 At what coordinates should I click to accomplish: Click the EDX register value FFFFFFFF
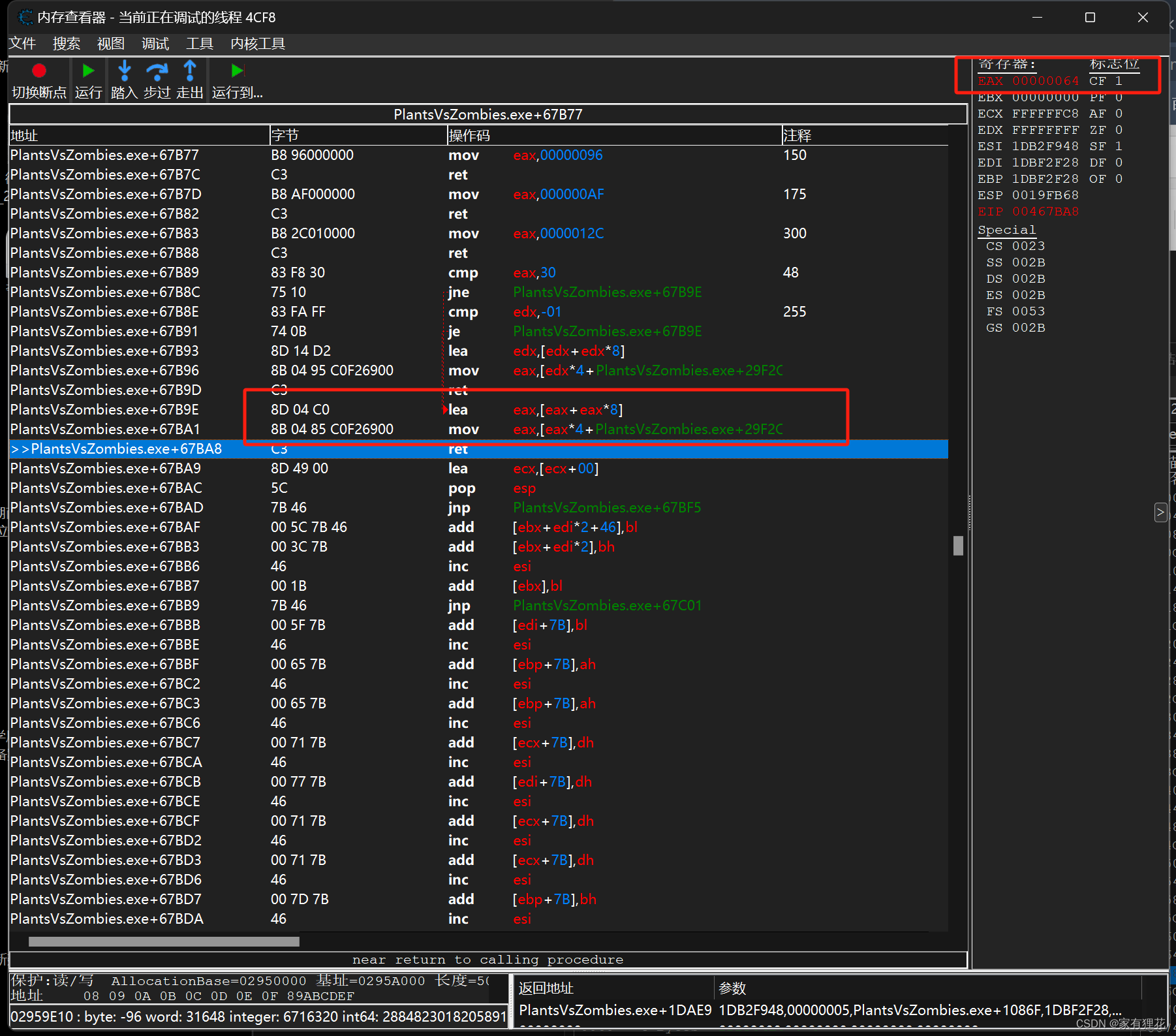1045,130
